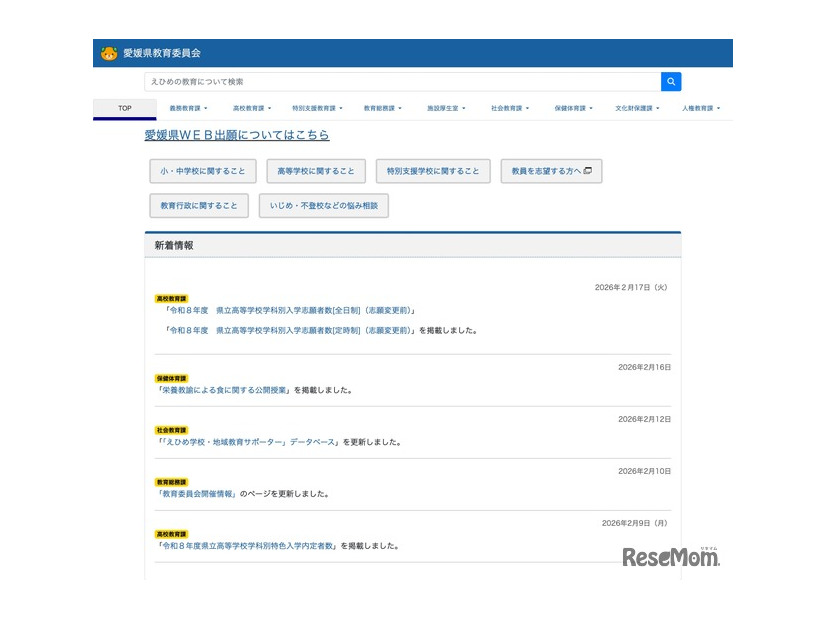This screenshot has width=826, height=620.
Task: Switch to the TOP tab
Action: (x=123, y=108)
